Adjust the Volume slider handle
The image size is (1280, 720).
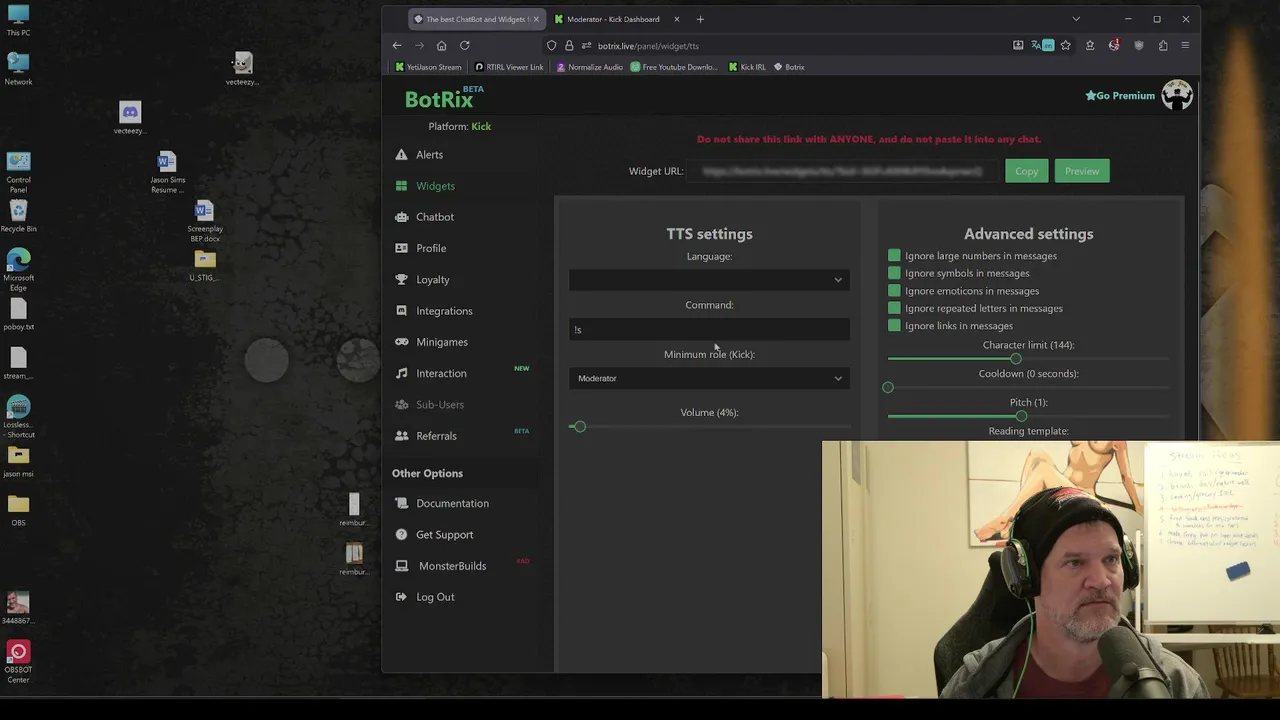tap(579, 427)
